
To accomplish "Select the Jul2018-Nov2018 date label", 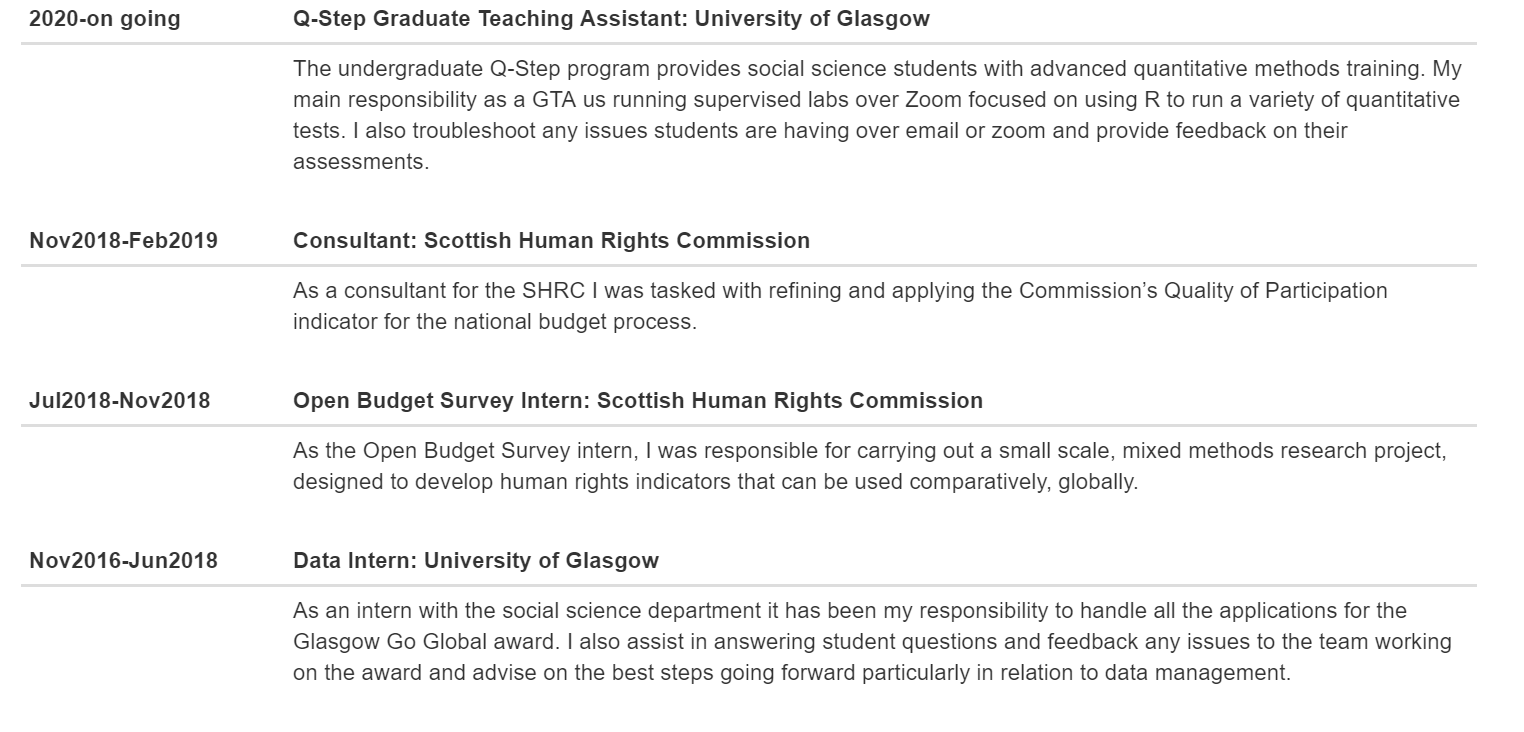I will point(120,401).
